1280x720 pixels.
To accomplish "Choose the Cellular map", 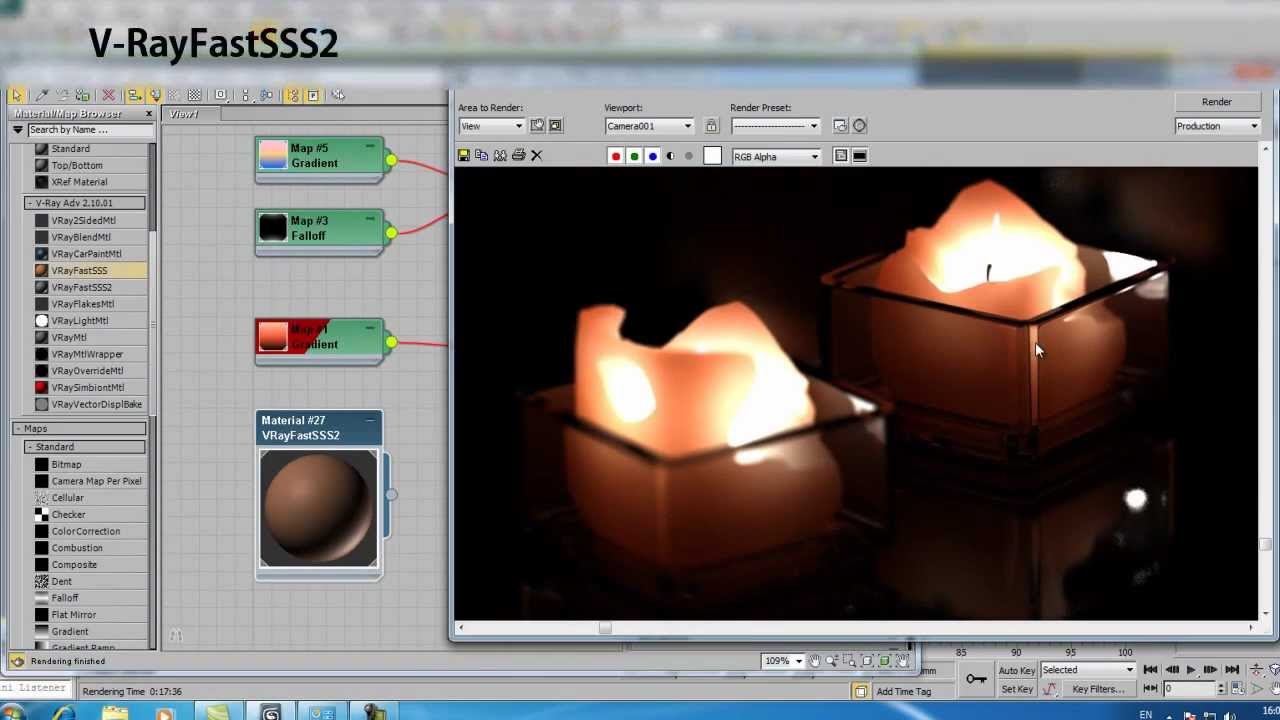I will tap(68, 498).
